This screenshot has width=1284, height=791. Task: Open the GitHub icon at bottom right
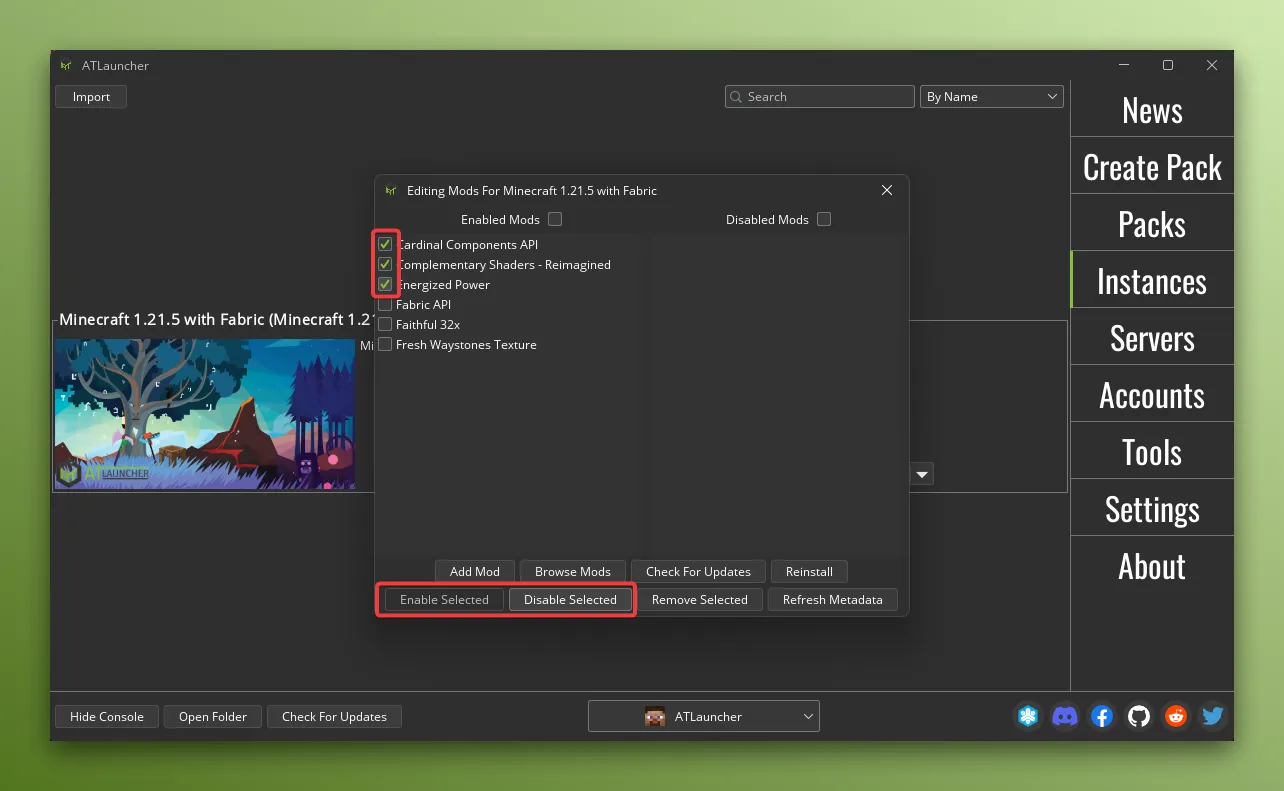(x=1138, y=716)
